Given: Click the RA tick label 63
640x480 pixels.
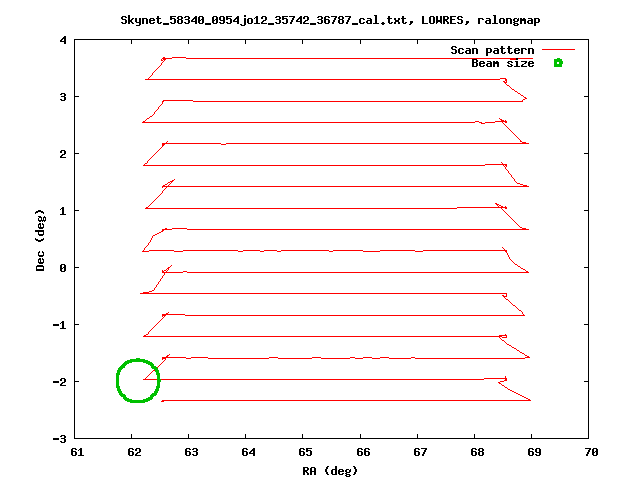Looking at the screenshot, I should (191, 452).
